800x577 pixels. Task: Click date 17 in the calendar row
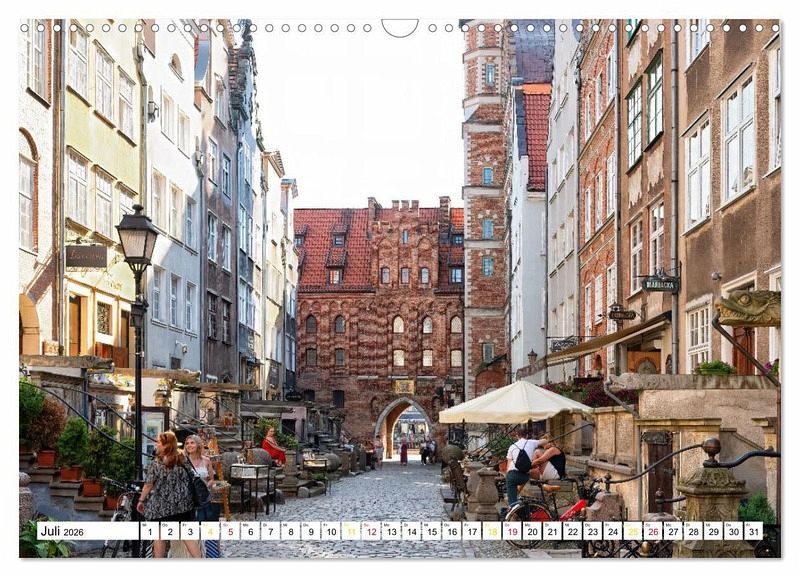pyautogui.click(x=472, y=531)
